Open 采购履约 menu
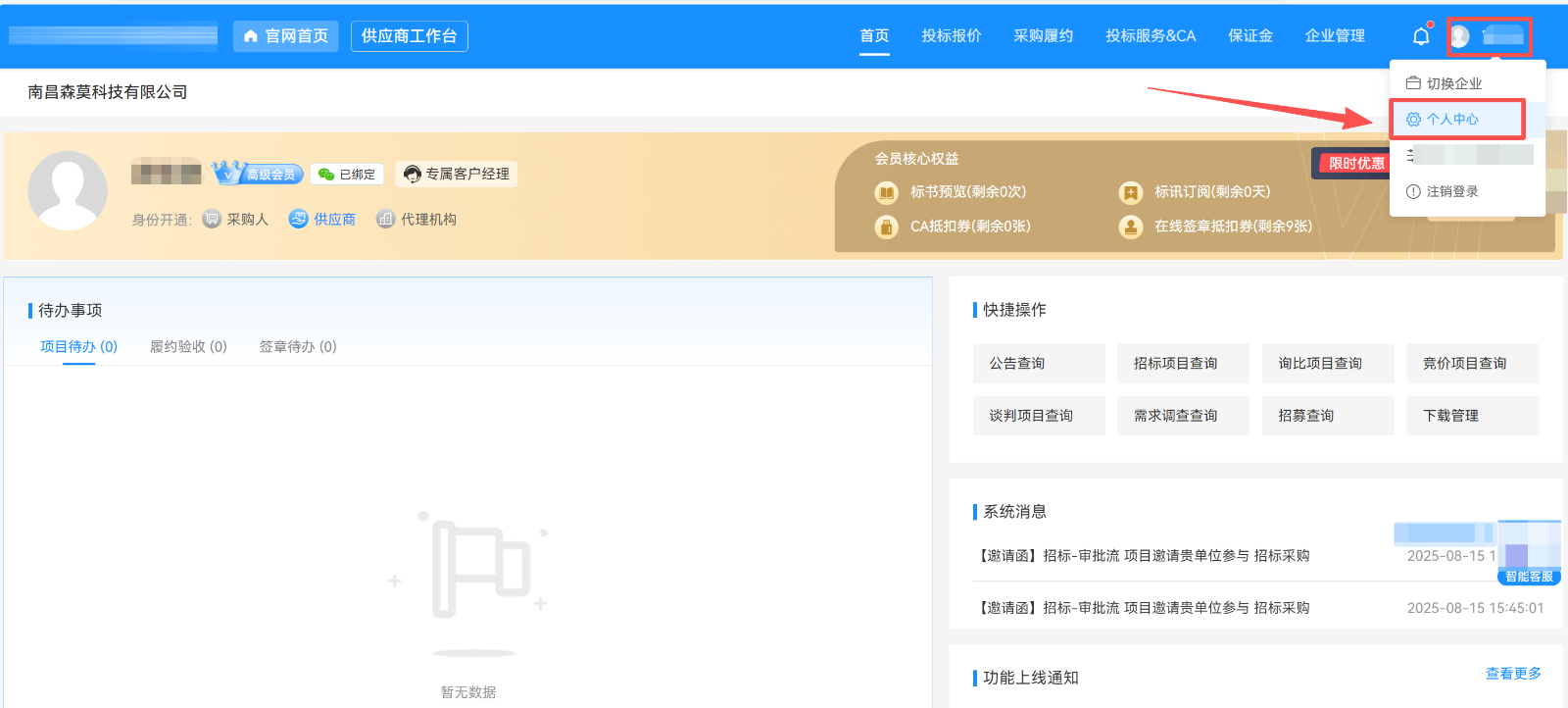Screen dimensions: 1568x708 [x=1043, y=36]
